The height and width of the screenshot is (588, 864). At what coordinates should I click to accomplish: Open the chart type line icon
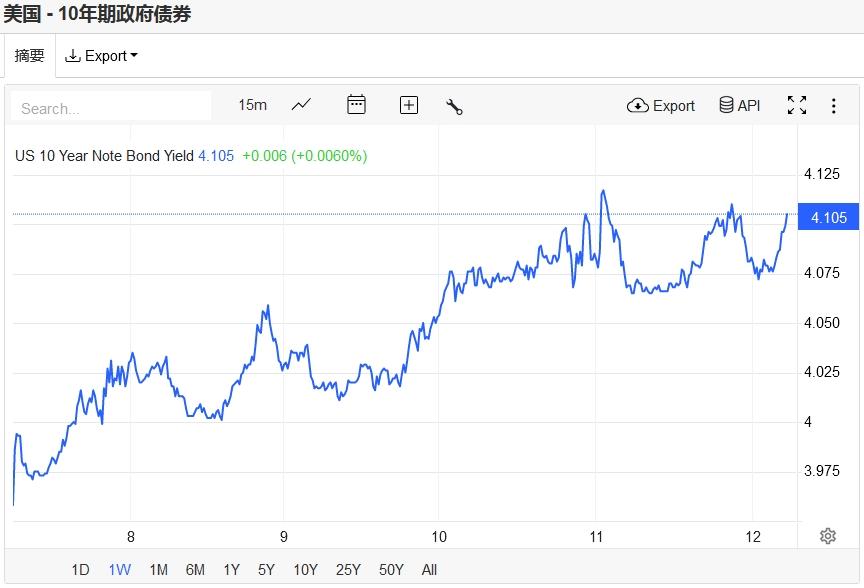tap(301, 105)
